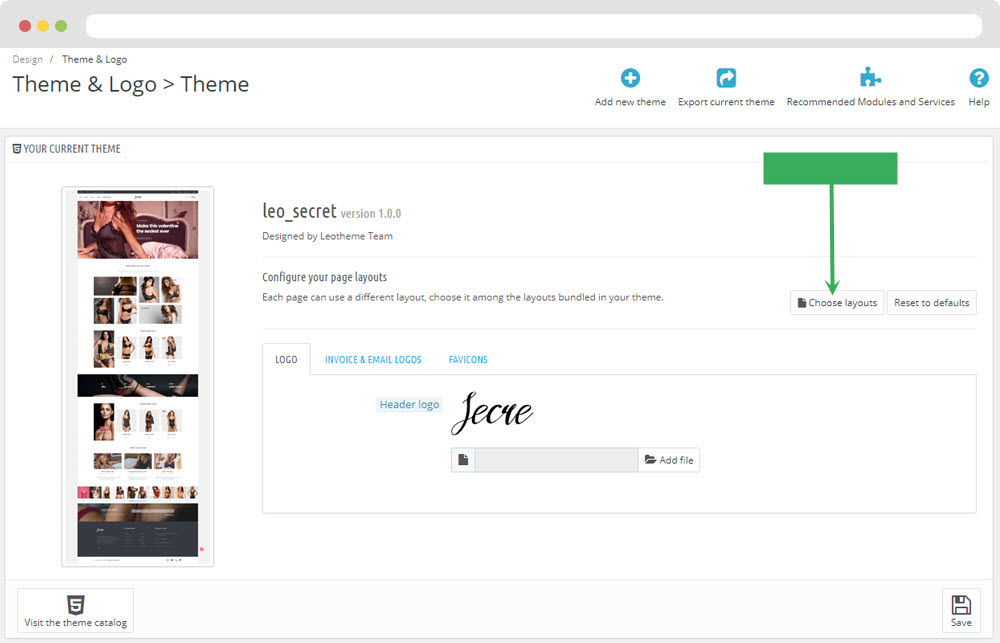Click 'Configure your page layouts' heading
The image size is (1000, 643).
point(325,277)
